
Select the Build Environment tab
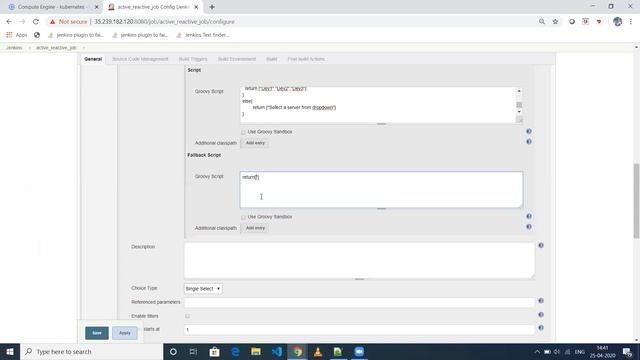click(237, 59)
